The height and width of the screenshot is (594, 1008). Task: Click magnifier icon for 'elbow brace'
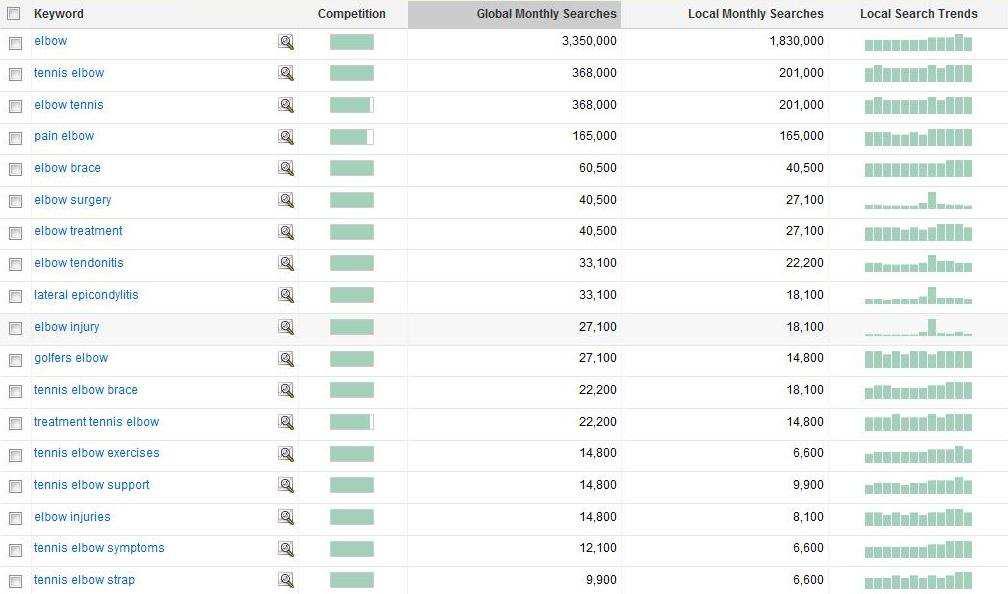pos(286,169)
